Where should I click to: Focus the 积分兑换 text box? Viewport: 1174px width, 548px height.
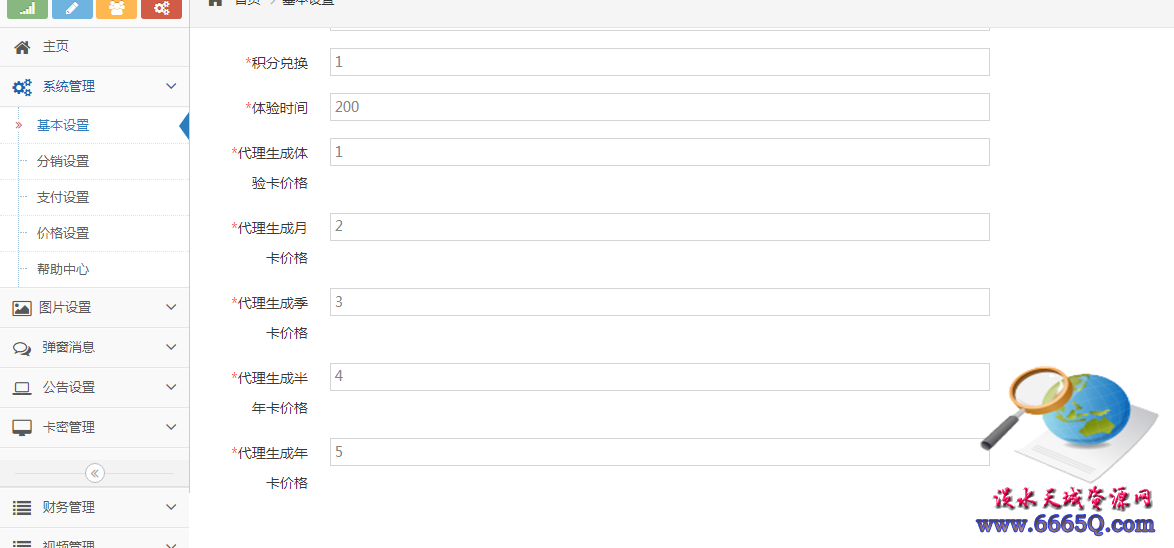pos(660,62)
